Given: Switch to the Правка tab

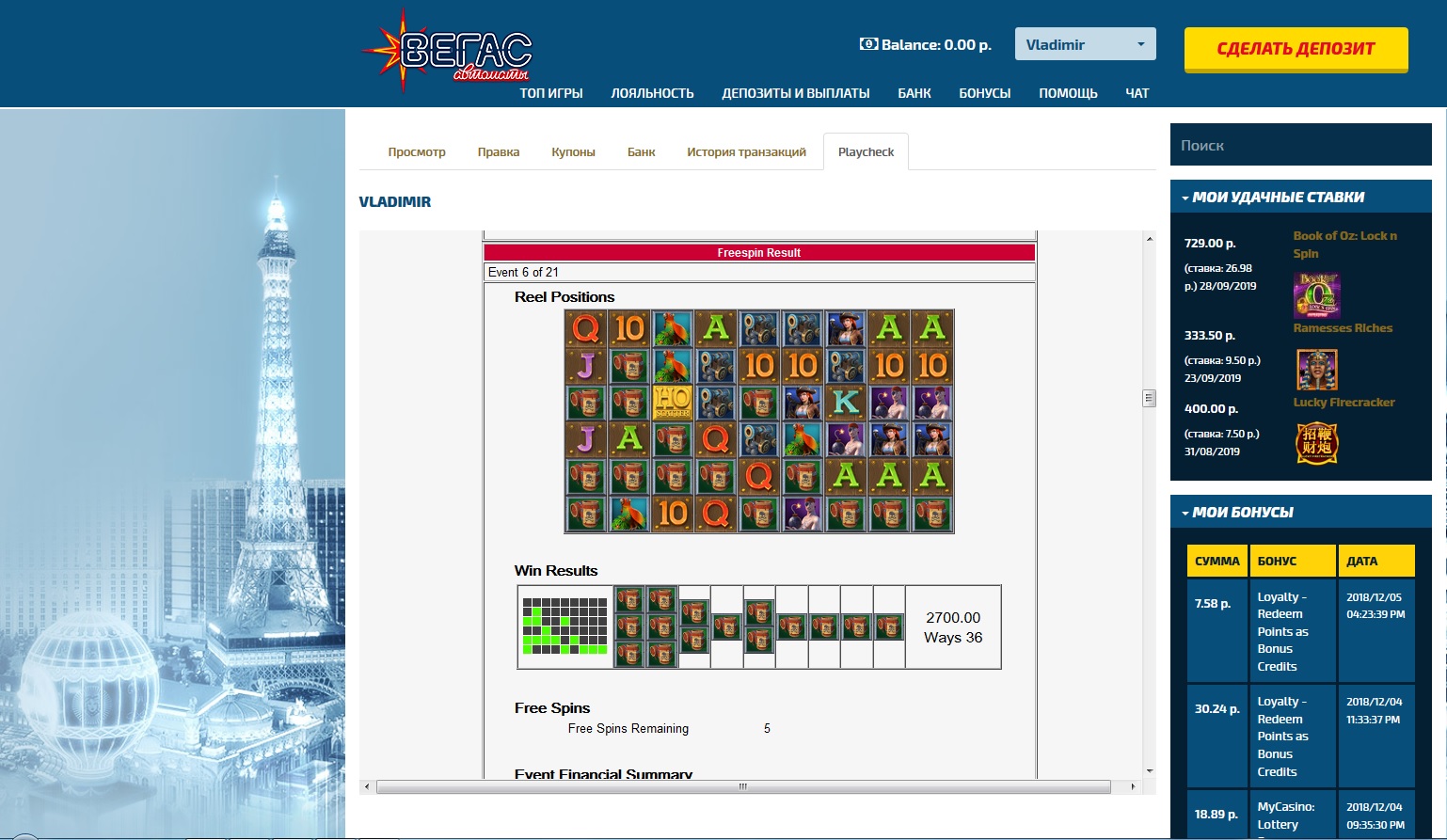Looking at the screenshot, I should 499,151.
